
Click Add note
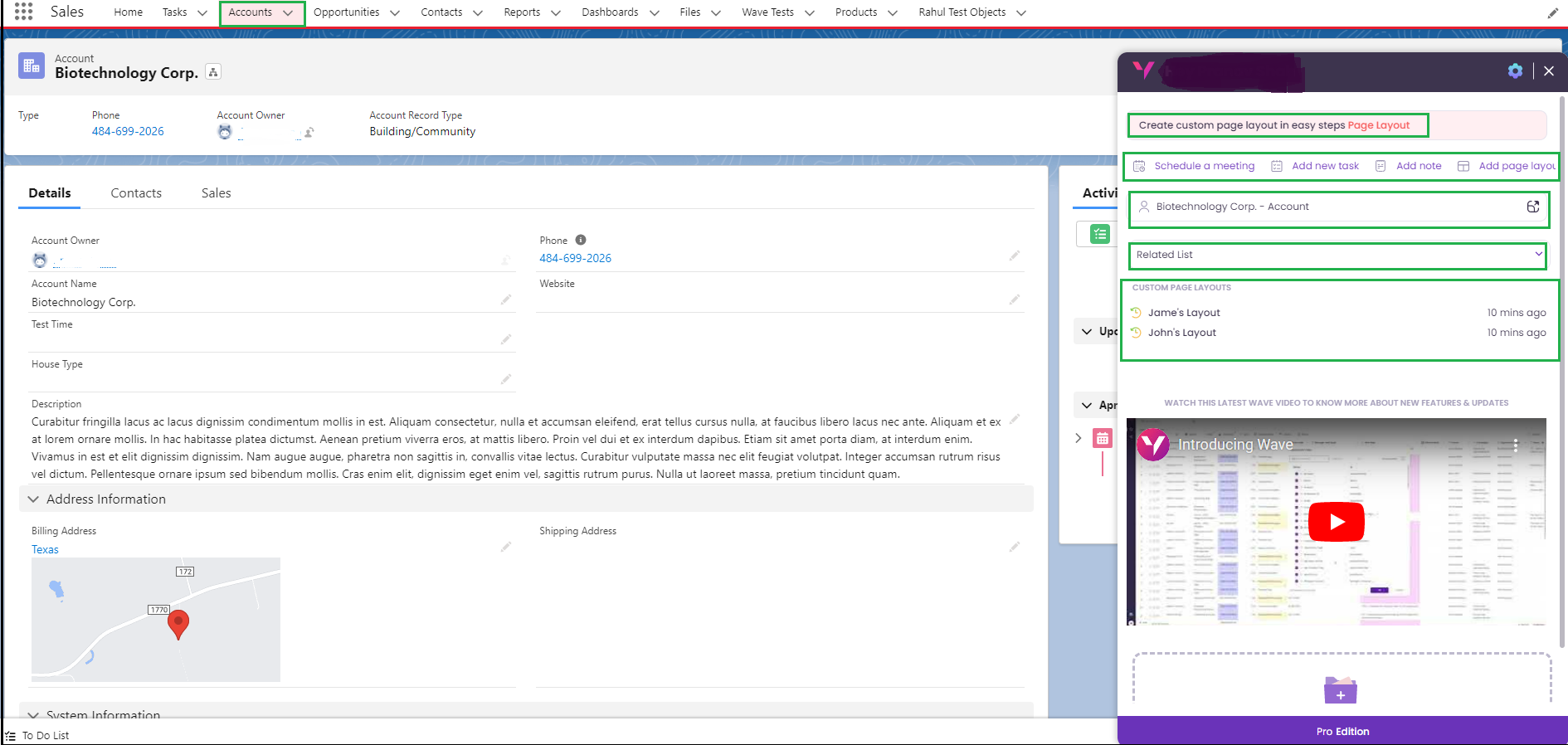(1409, 166)
